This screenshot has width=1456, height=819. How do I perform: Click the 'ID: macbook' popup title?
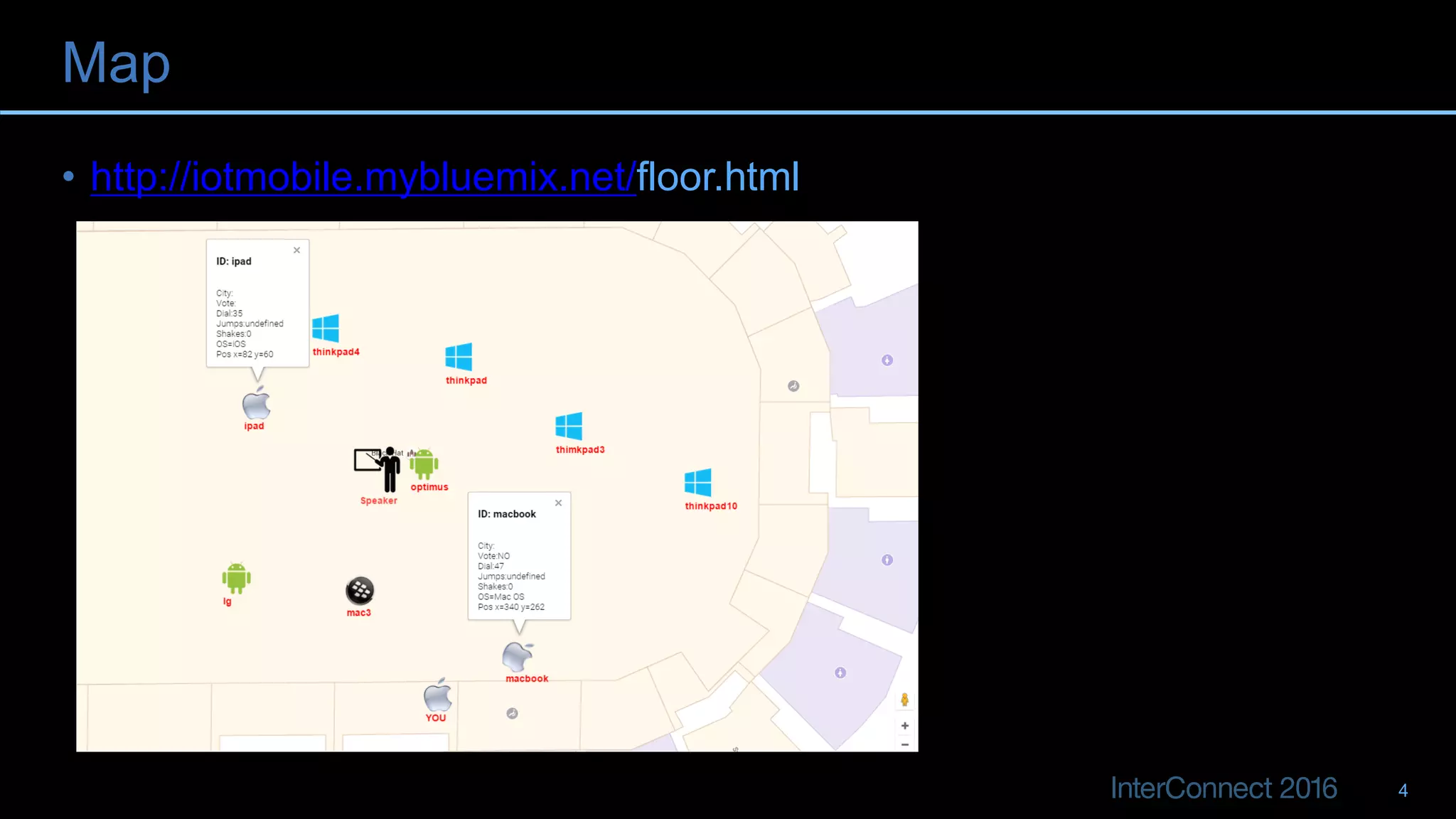tap(507, 514)
